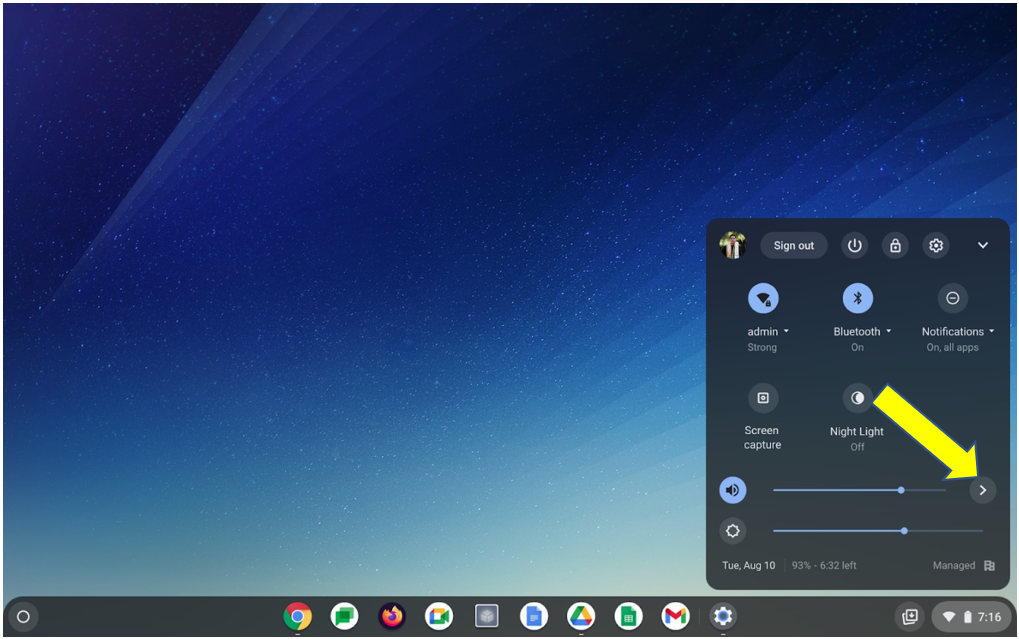Viewport: 1019px width, 639px height.
Task: Click the 93% - 6:32 left battery status
Action: [x=824, y=566]
